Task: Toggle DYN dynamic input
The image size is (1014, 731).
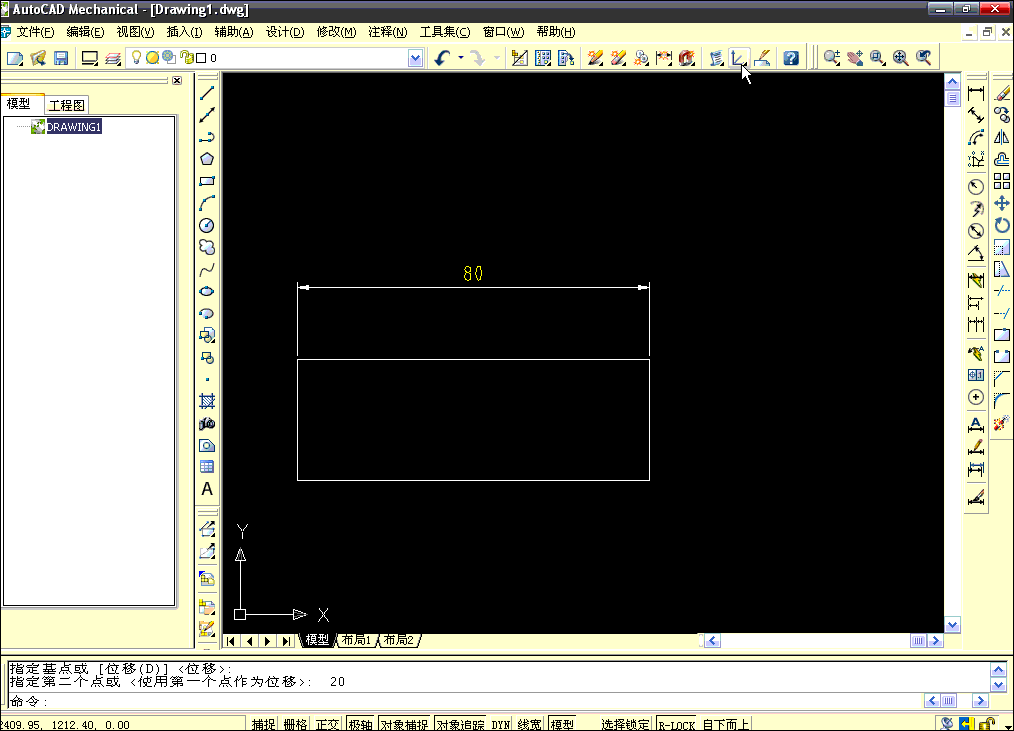Action: coord(501,725)
